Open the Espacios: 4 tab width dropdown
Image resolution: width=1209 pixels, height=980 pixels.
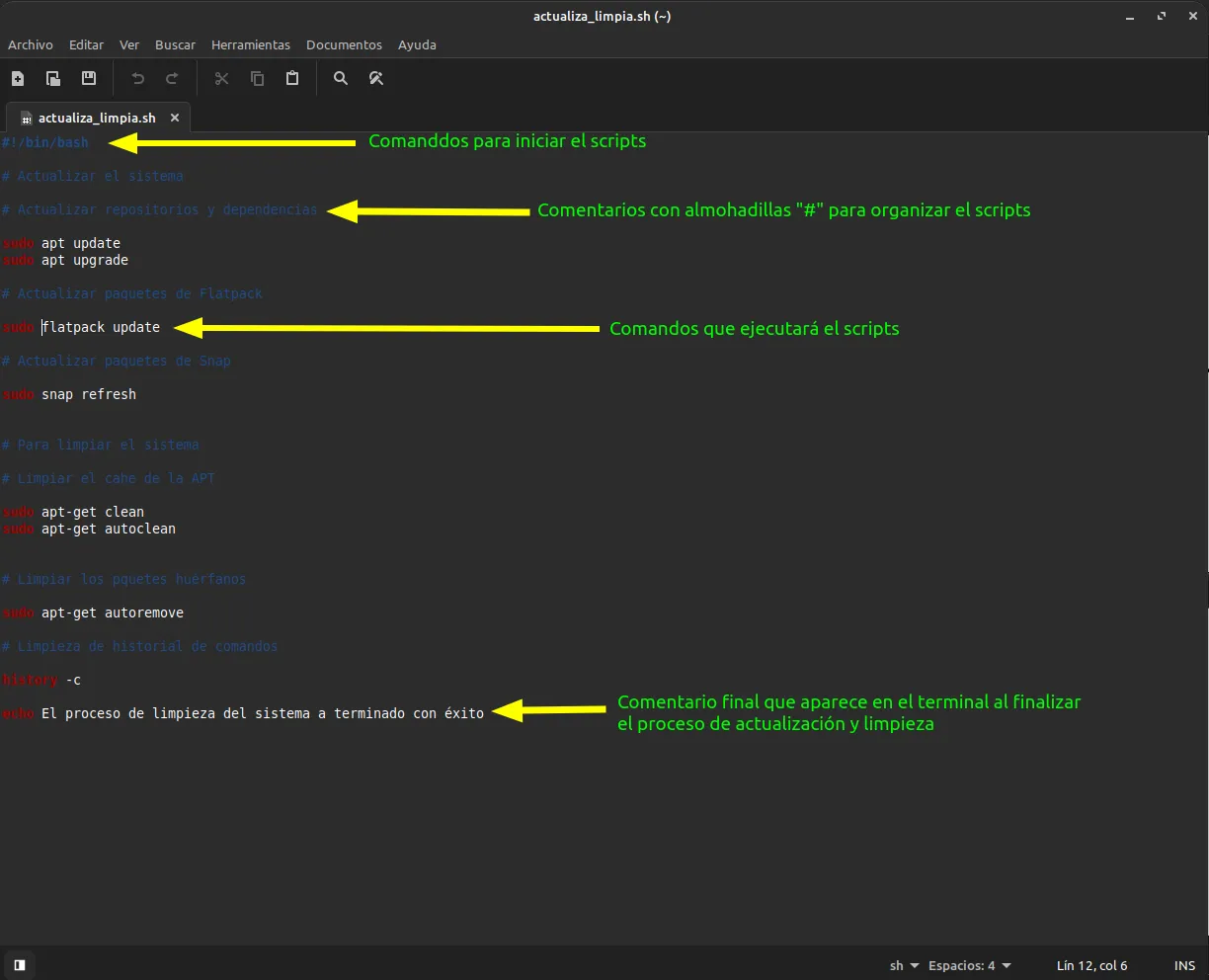(970, 965)
